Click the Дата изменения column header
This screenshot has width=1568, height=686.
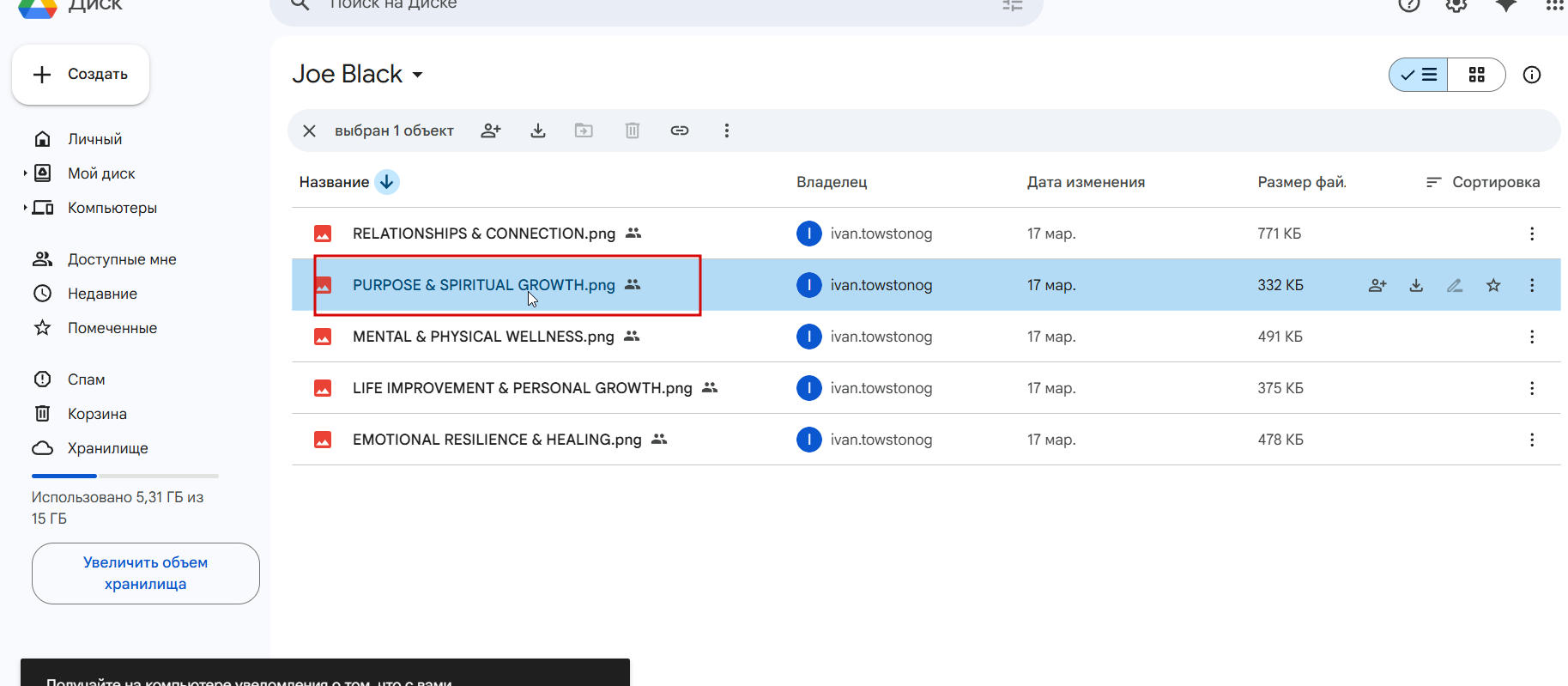pos(1086,182)
